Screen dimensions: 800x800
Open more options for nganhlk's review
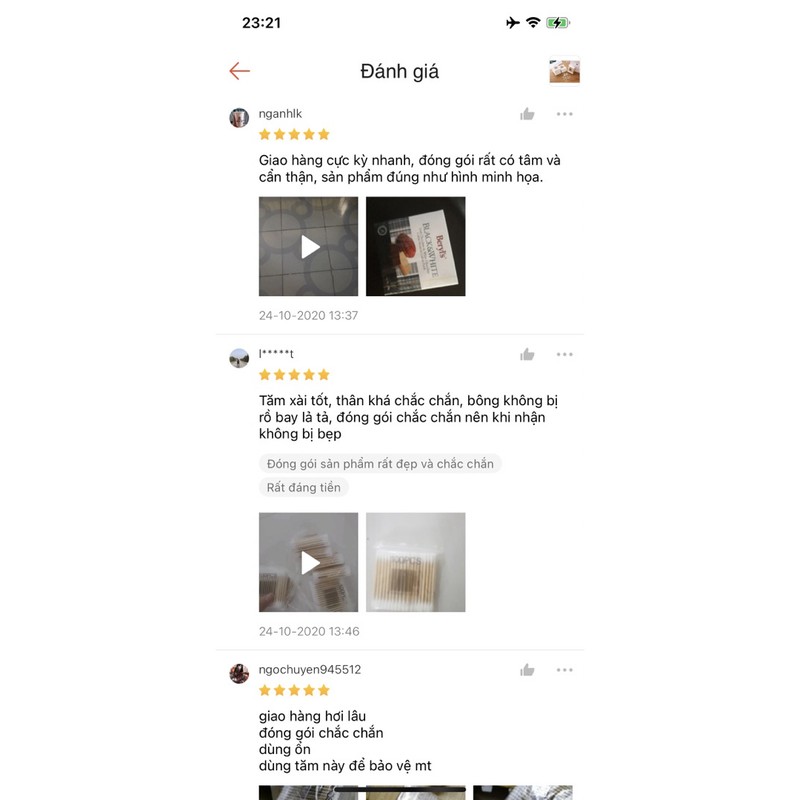(564, 114)
